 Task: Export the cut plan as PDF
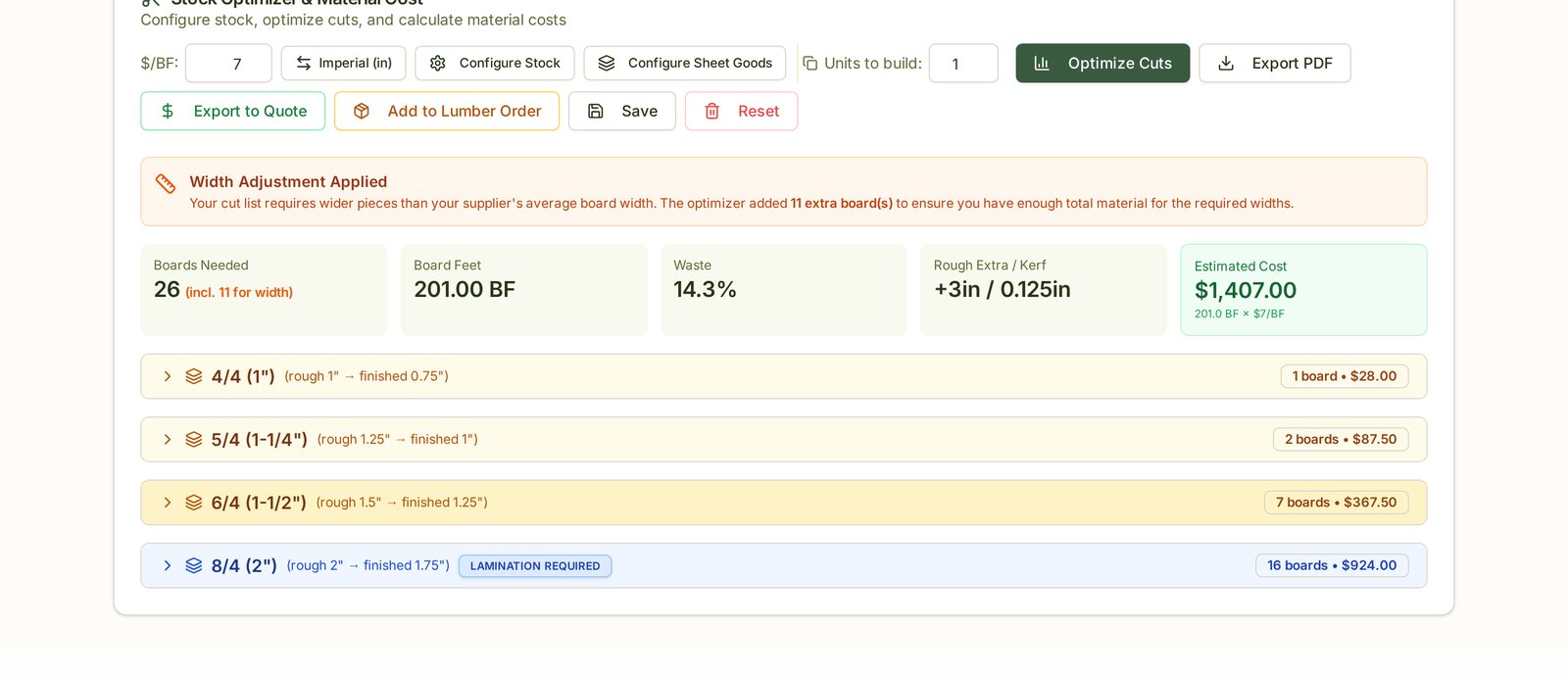[1275, 63]
